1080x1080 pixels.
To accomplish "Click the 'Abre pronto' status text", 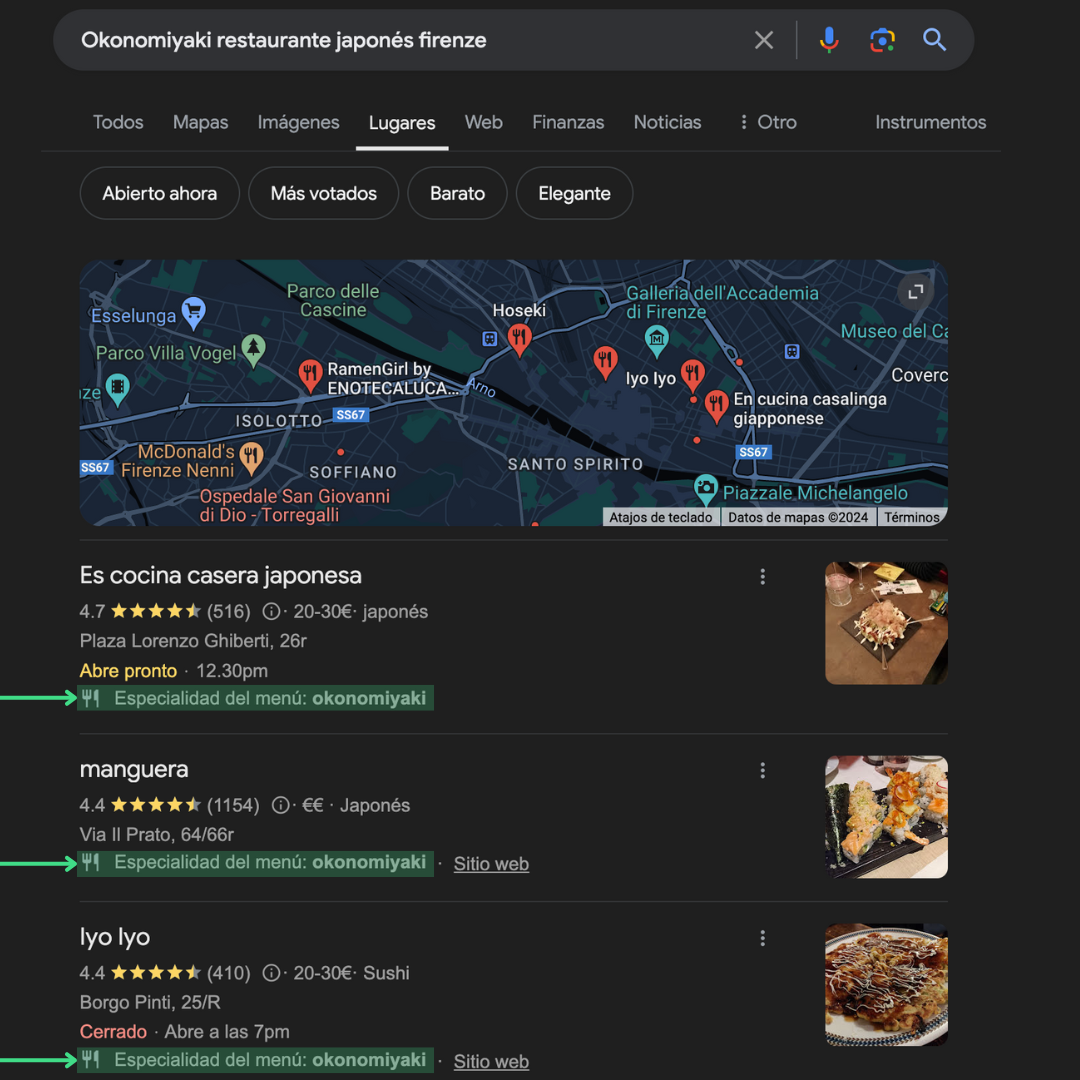I will [x=128, y=671].
